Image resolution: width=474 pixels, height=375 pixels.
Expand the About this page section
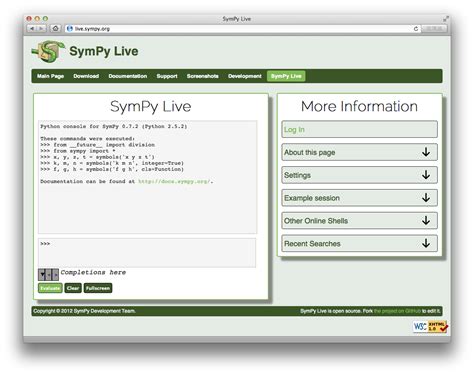[359, 152]
